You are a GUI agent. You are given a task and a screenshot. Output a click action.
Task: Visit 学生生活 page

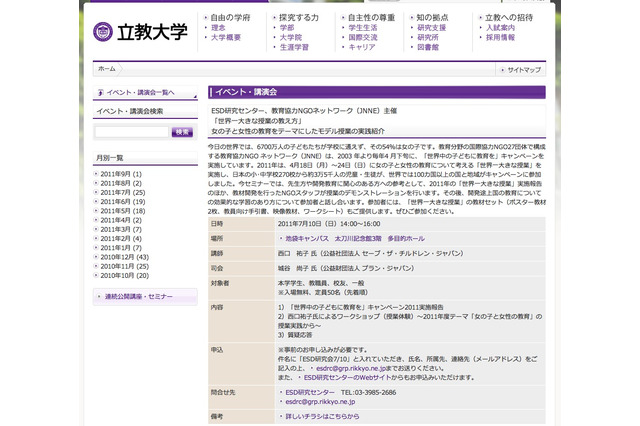click(x=363, y=28)
